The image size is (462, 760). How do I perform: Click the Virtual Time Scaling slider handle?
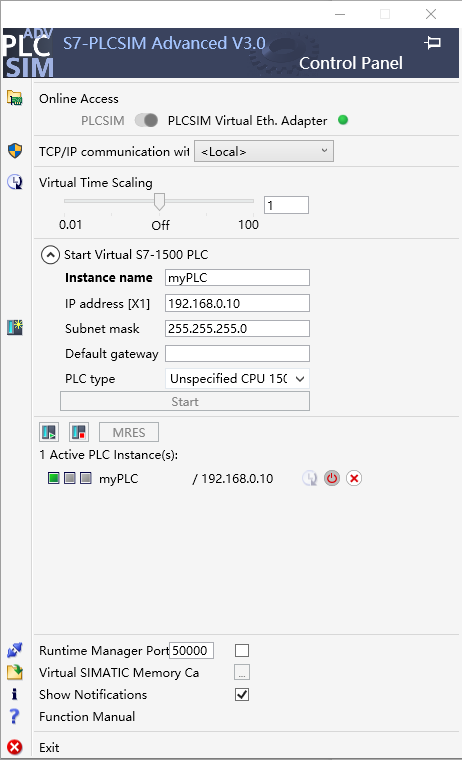[x=159, y=202]
